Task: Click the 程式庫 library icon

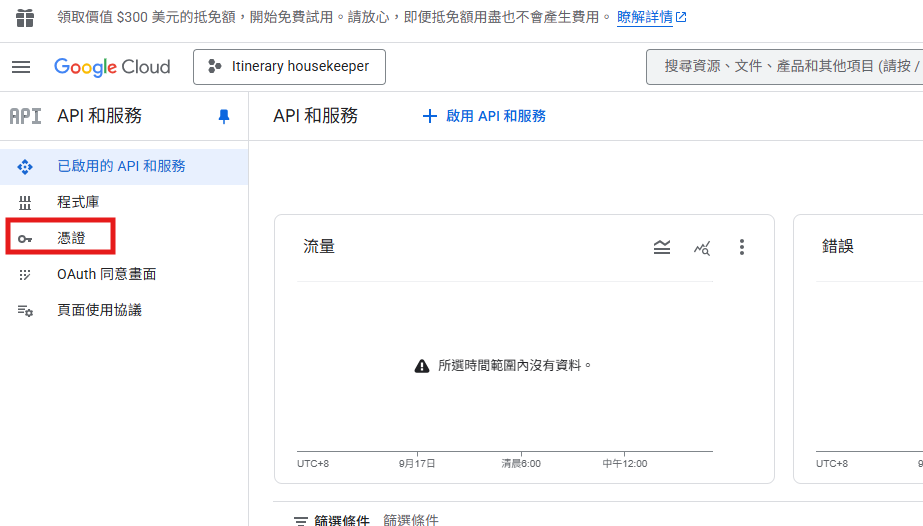Action: [25, 203]
